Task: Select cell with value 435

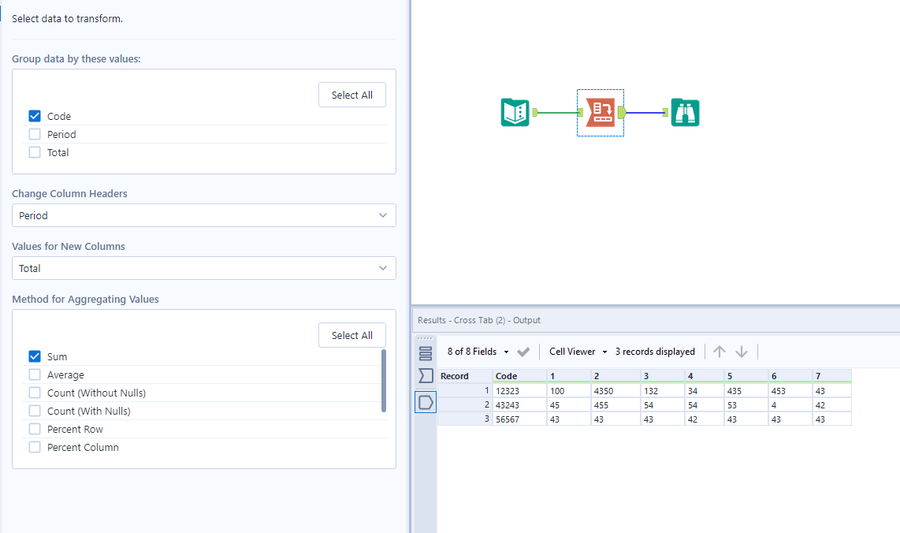Action: [x=746, y=391]
